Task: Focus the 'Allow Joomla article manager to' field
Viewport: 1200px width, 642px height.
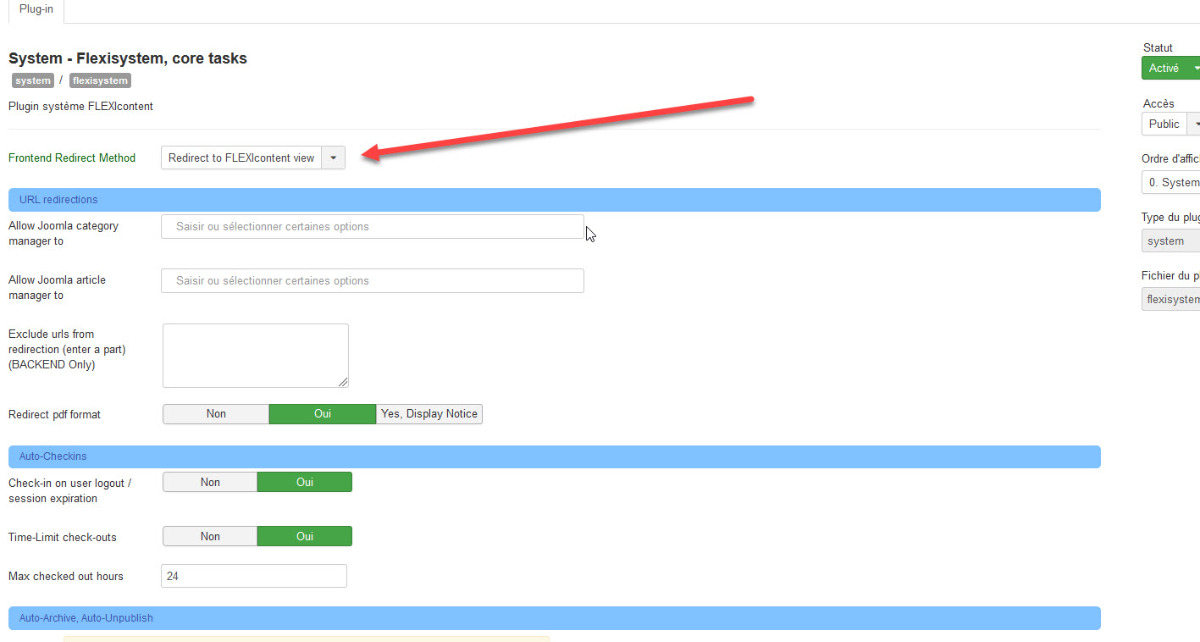Action: pos(372,281)
